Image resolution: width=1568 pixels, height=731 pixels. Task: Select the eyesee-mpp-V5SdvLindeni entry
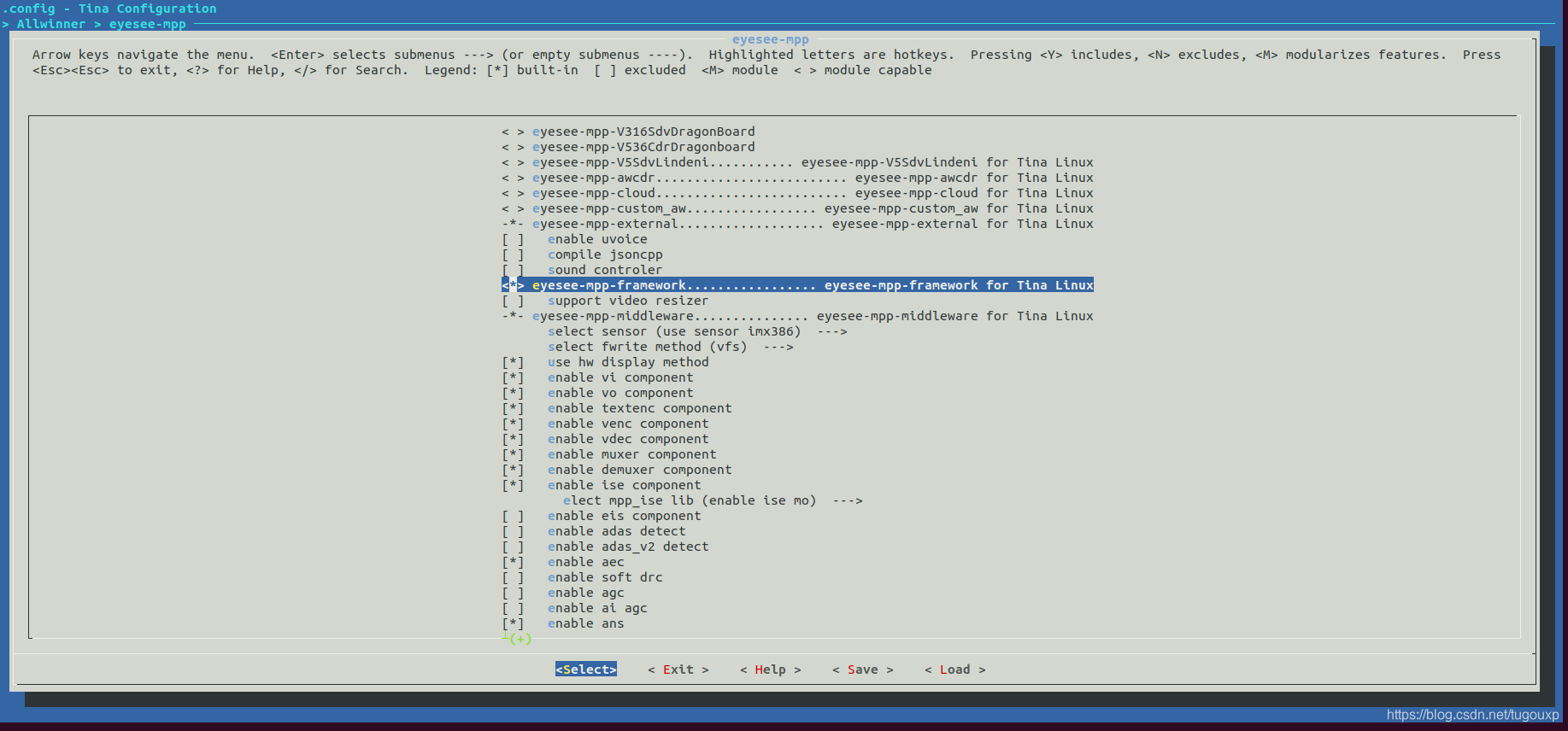pos(797,162)
